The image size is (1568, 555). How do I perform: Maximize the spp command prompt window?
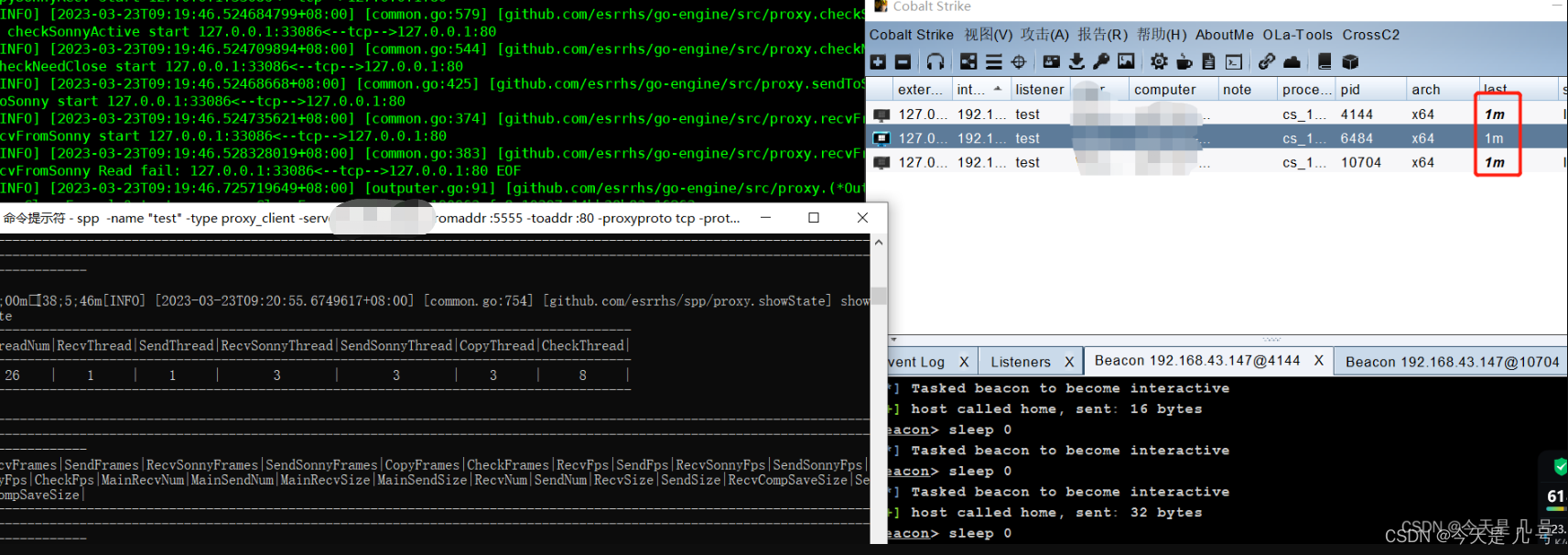click(814, 218)
